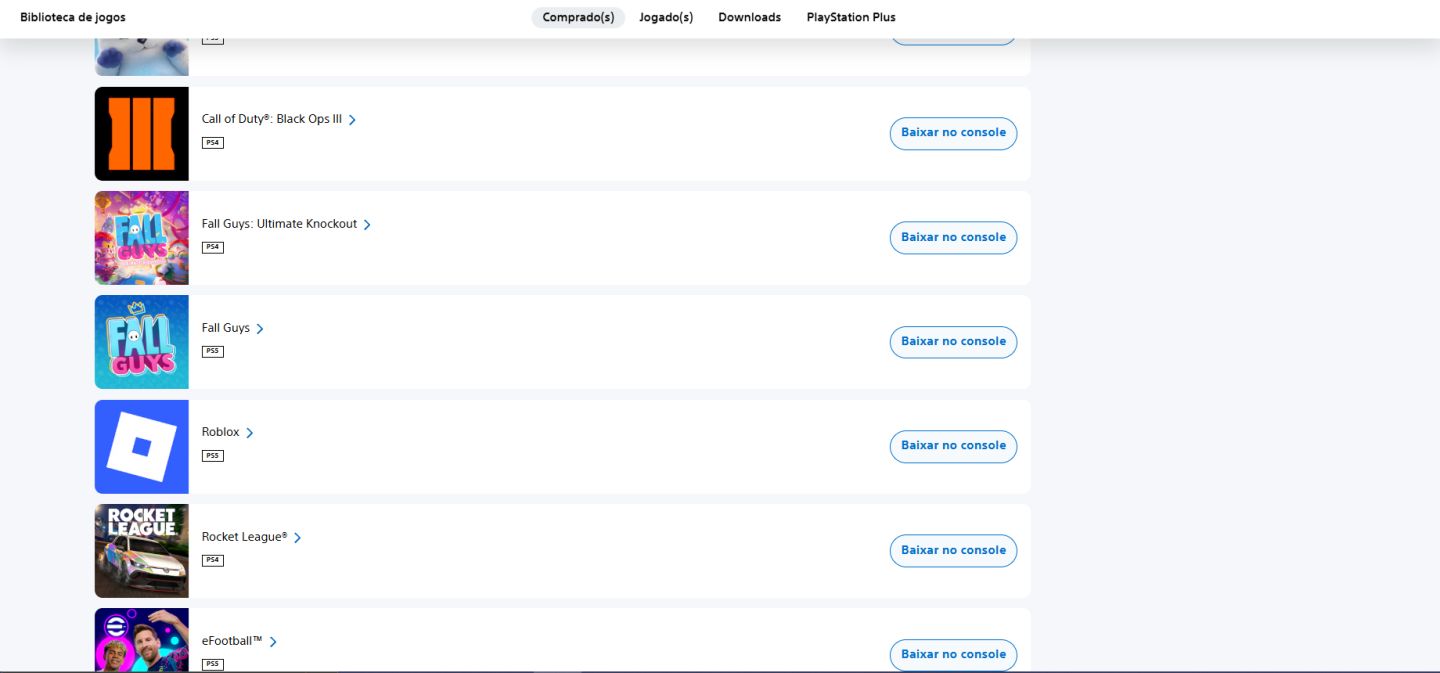The height and width of the screenshot is (673, 1440).
Task: Click the PS5 badge under eFootball
Action: [x=213, y=664]
